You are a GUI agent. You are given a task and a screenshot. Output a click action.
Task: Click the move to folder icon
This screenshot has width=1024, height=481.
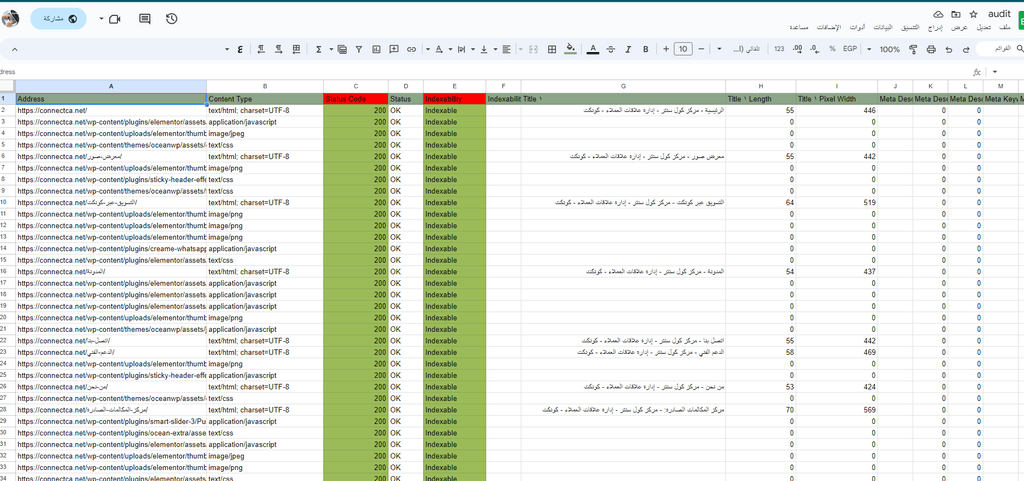[x=955, y=14]
